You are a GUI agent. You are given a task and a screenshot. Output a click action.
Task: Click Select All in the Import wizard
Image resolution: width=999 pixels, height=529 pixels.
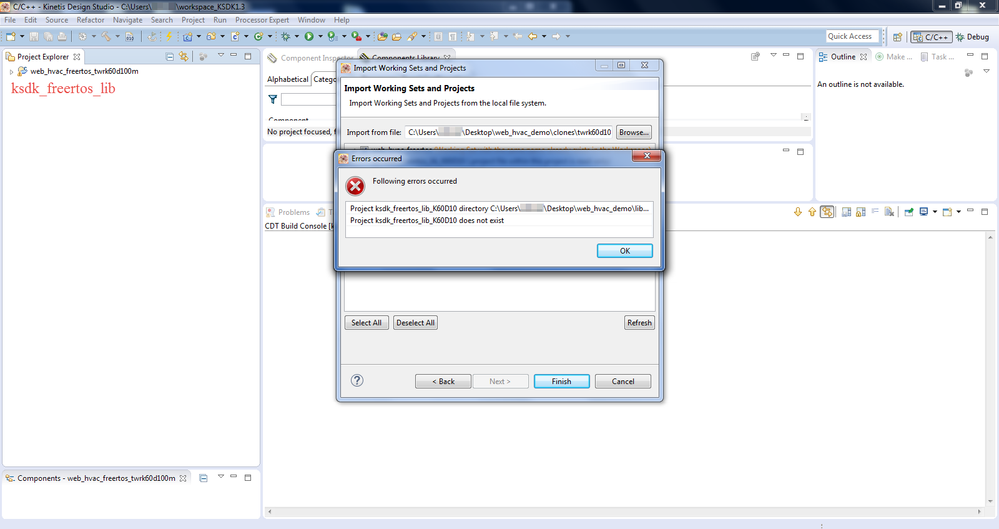pyautogui.click(x=366, y=322)
